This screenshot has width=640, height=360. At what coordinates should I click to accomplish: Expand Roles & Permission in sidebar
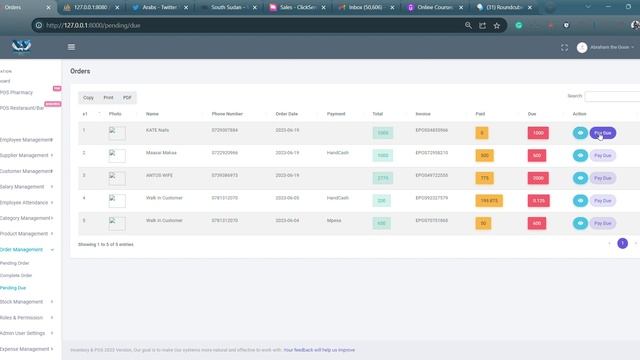27,318
